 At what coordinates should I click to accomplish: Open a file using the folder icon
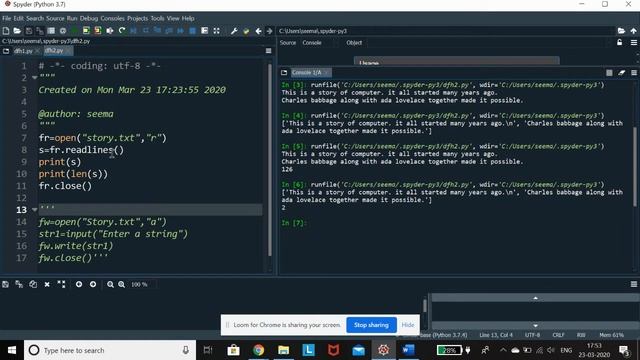click(x=17, y=31)
